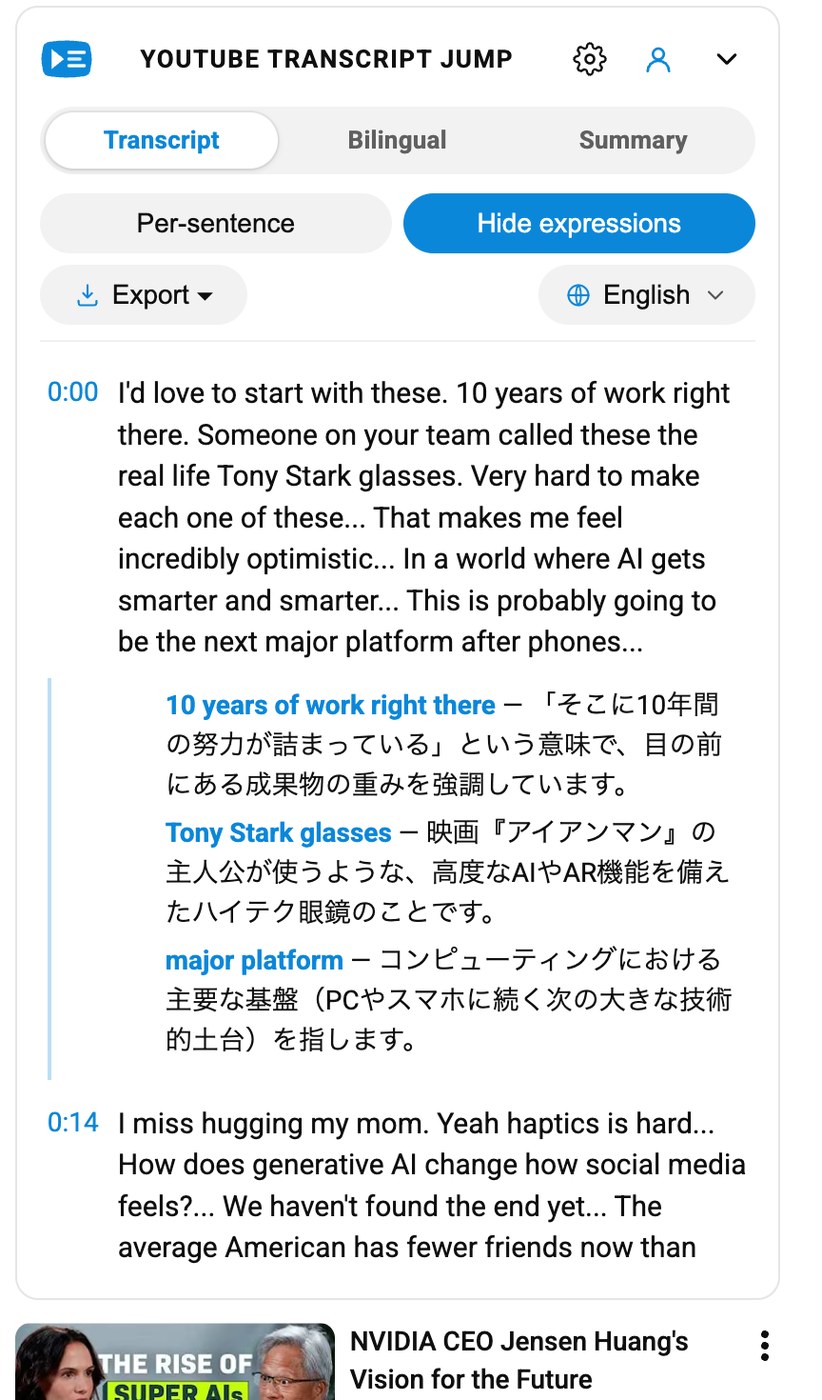Open the English language selector
Viewport: 822px width, 1400px height.
646,295
